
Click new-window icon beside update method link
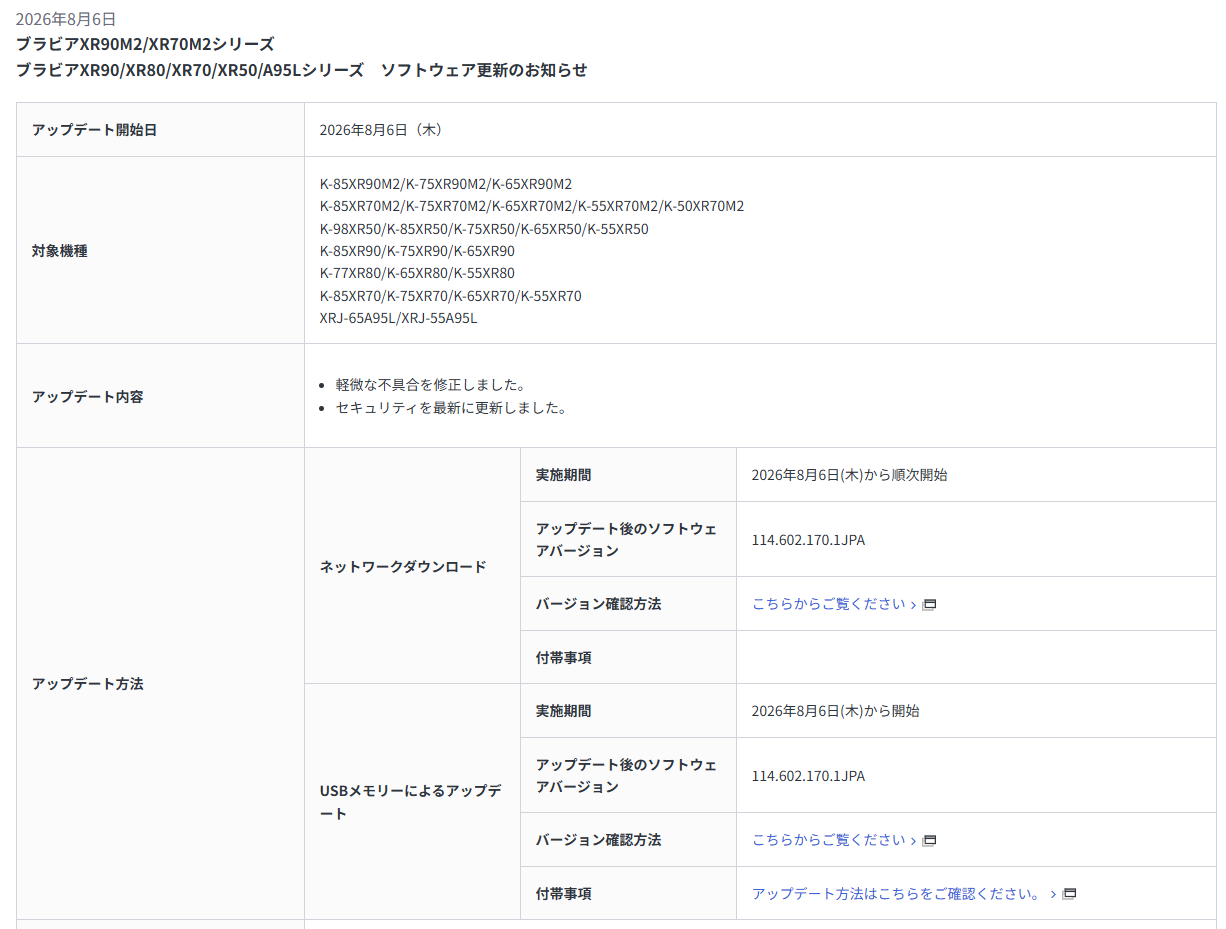coord(1069,894)
